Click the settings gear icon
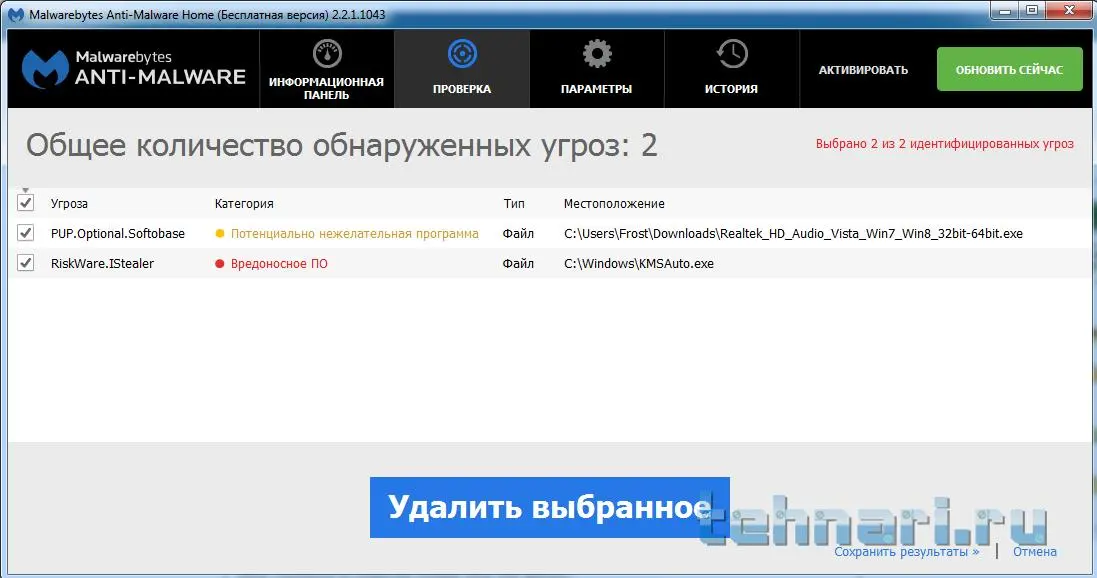This screenshot has width=1097, height=578. click(x=597, y=54)
